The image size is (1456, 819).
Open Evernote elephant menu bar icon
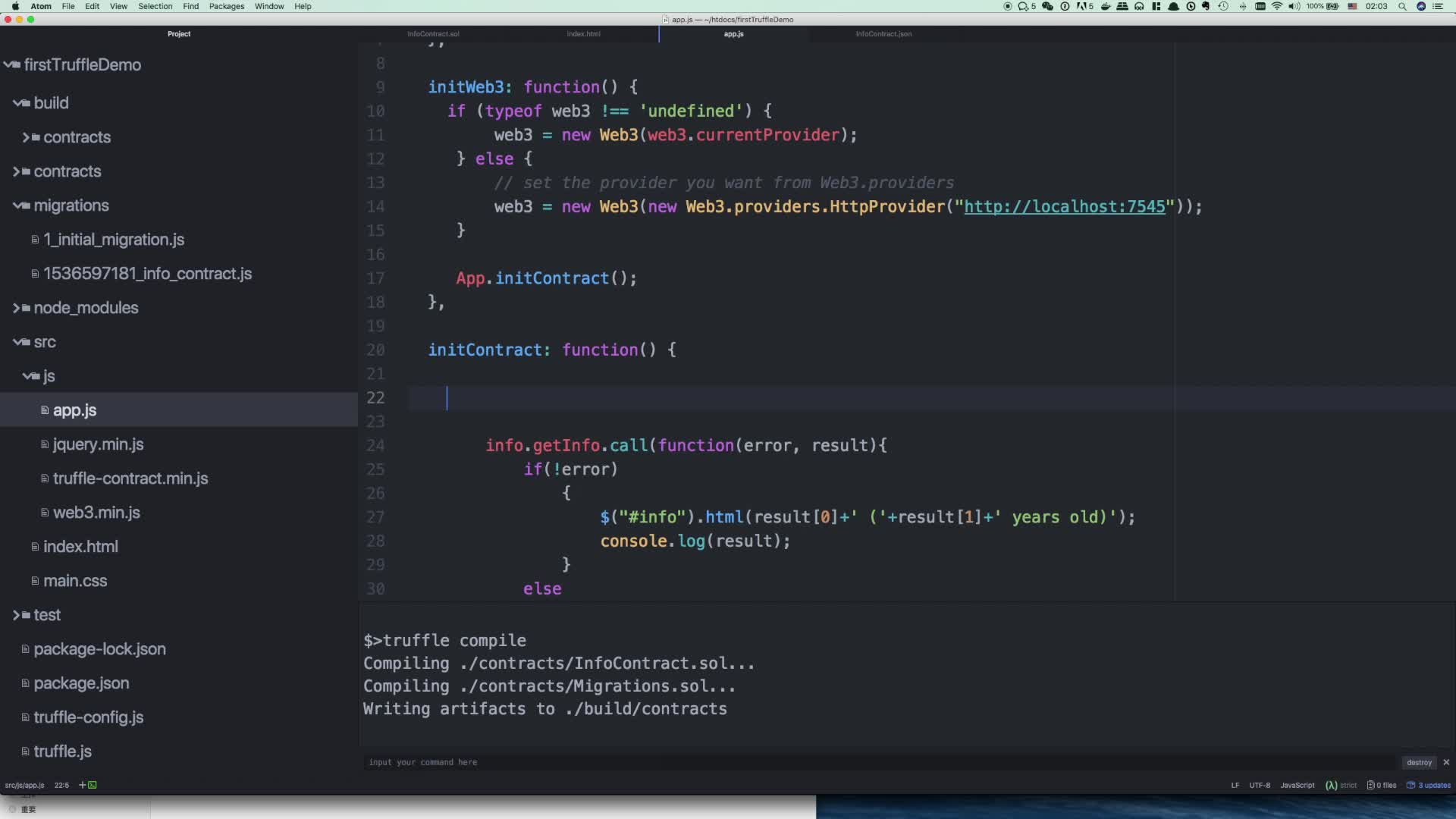coord(1206,6)
